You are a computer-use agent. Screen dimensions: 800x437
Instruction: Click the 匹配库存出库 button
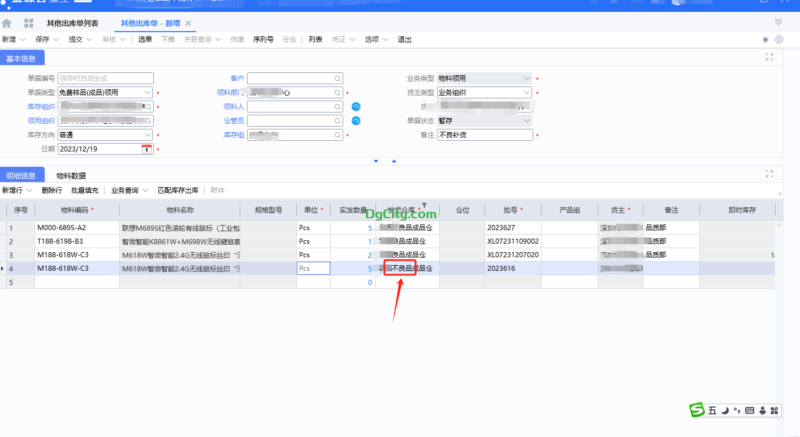(x=178, y=191)
